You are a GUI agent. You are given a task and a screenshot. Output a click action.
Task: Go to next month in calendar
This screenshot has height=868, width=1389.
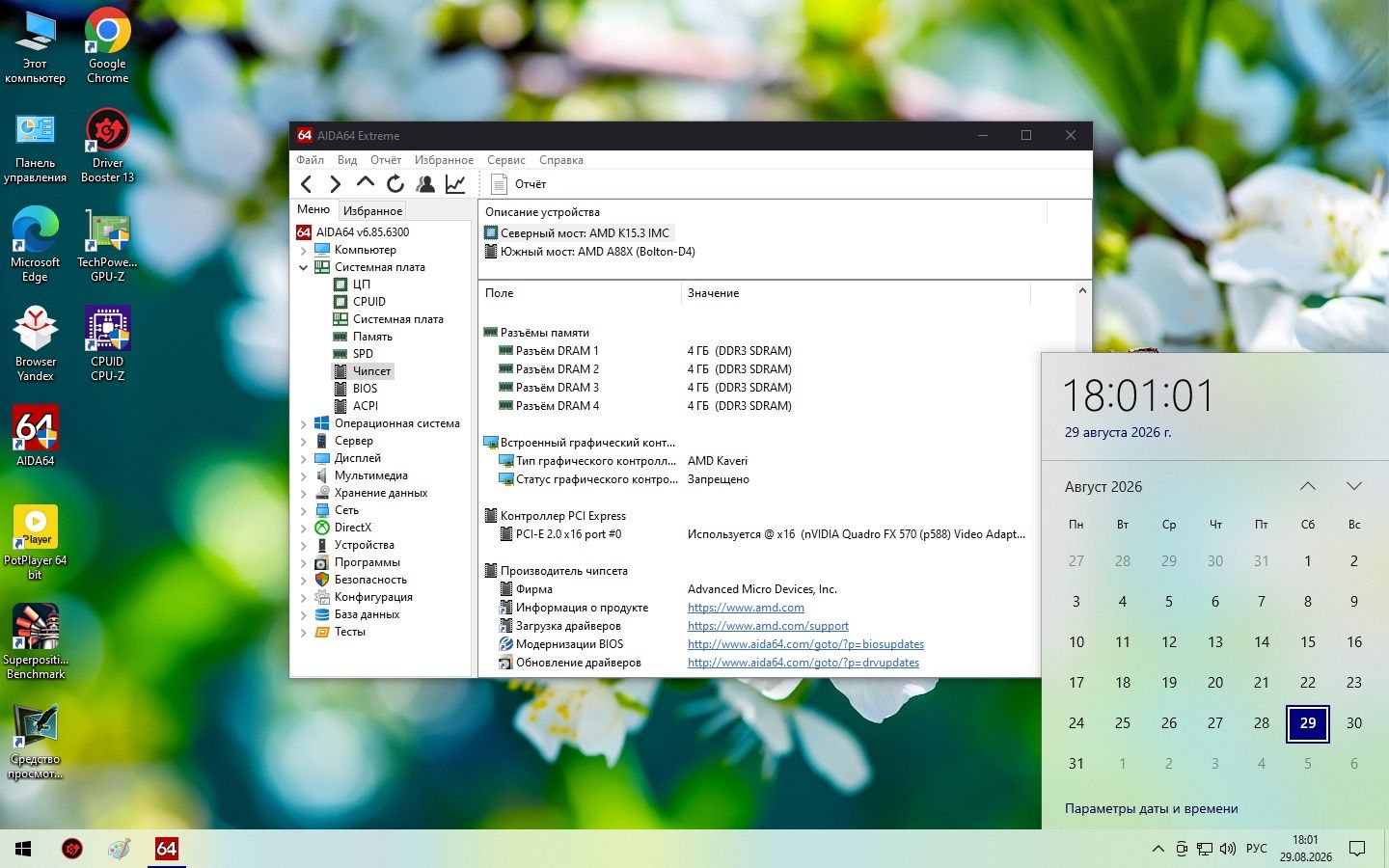1354,486
